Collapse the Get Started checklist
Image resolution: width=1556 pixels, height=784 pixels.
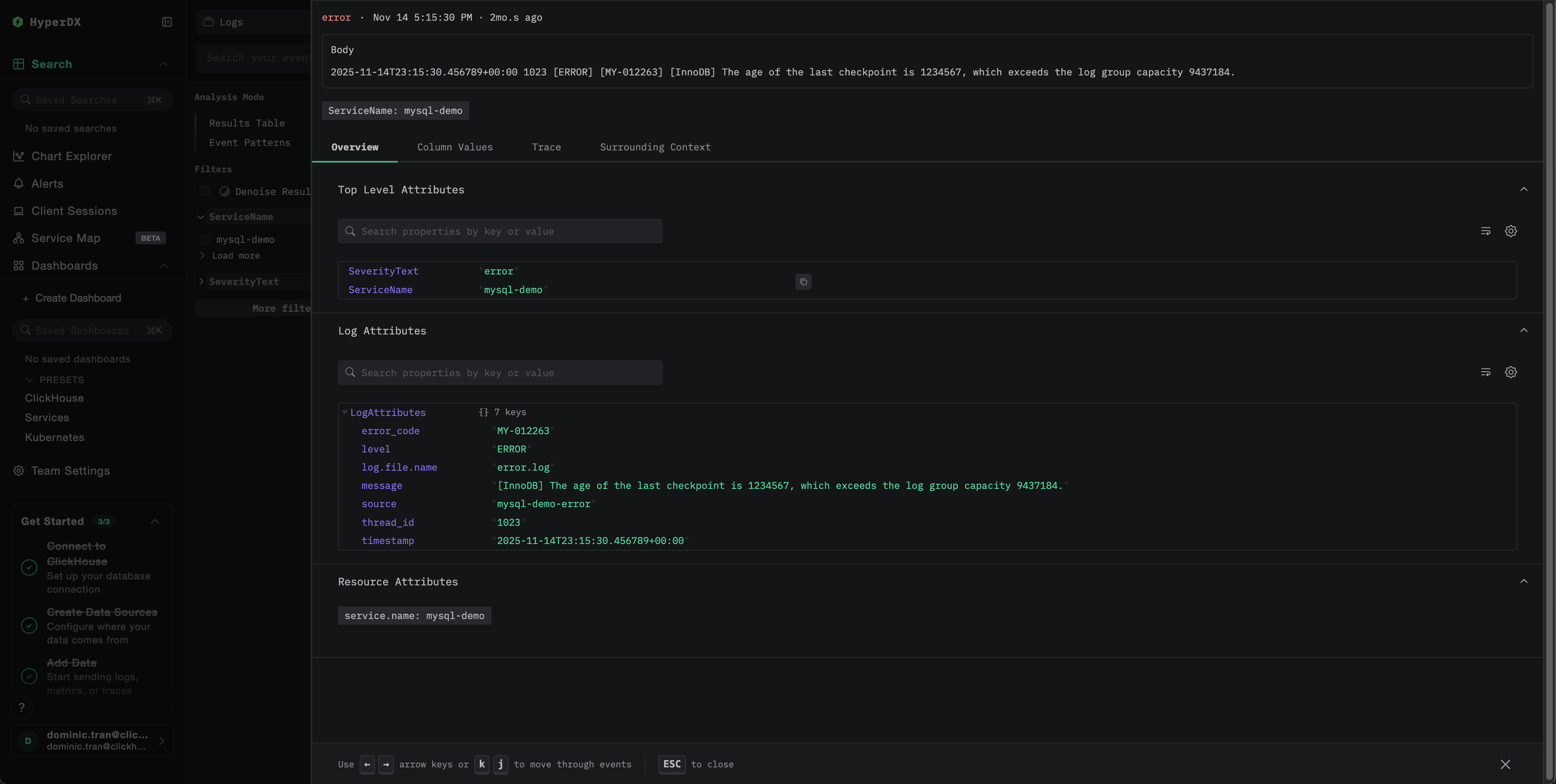154,521
